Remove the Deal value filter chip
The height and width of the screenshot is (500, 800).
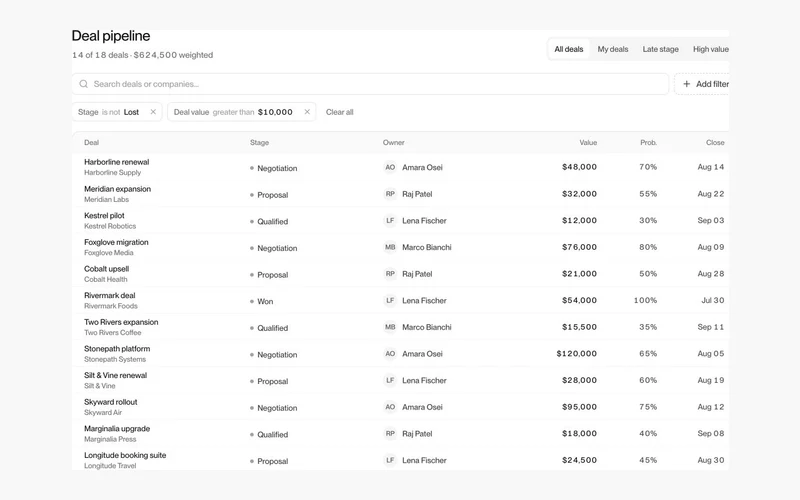point(307,112)
